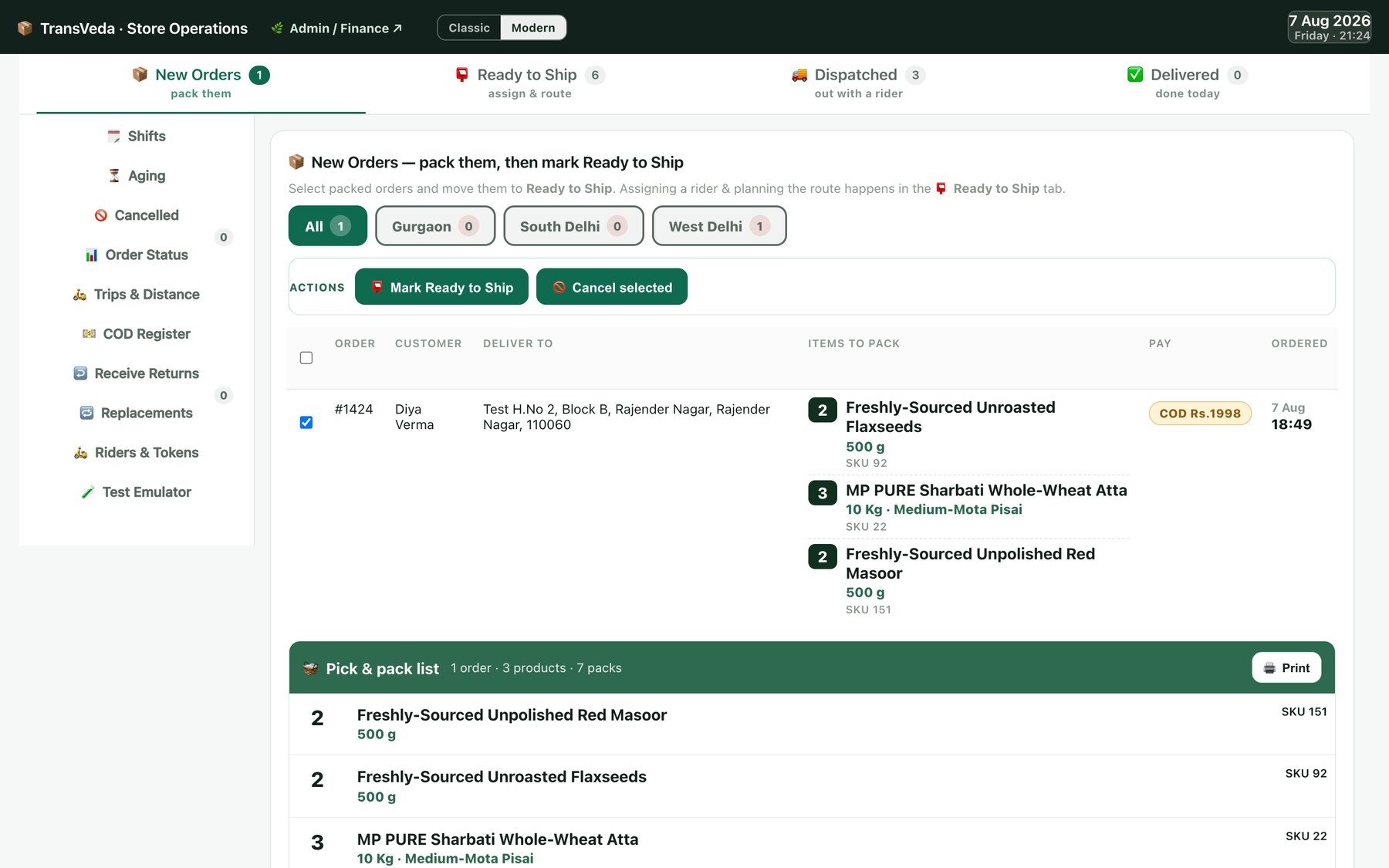Open the Delivered tab
This screenshot has height=868, width=1389.
click(1188, 83)
